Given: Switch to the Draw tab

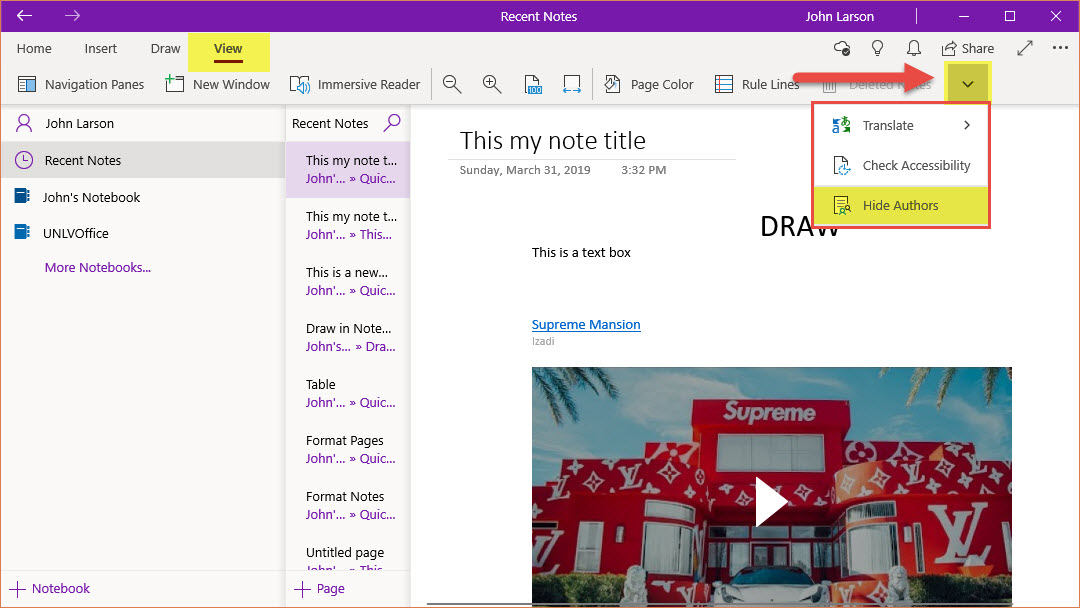Looking at the screenshot, I should tap(165, 49).
